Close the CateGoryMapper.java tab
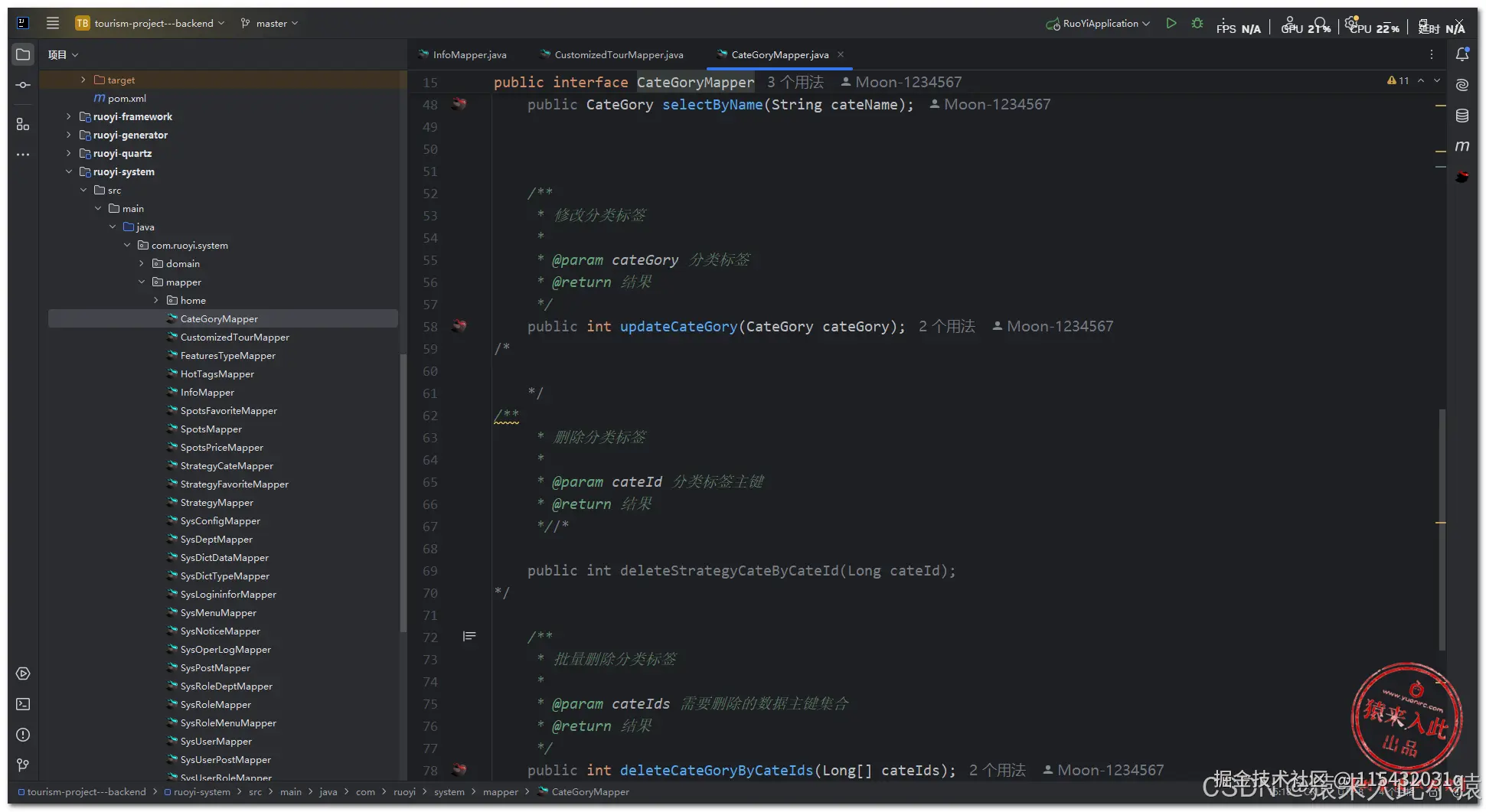Viewport: 1486px width, 812px height. point(841,54)
